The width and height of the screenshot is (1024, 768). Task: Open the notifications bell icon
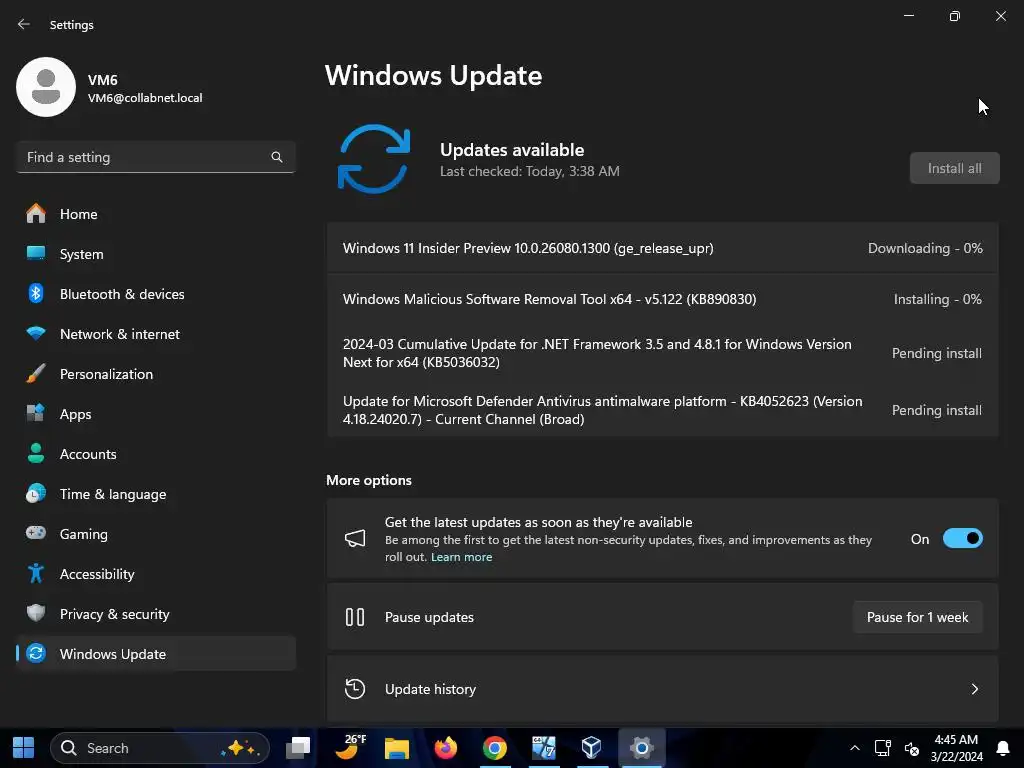[x=1002, y=748]
